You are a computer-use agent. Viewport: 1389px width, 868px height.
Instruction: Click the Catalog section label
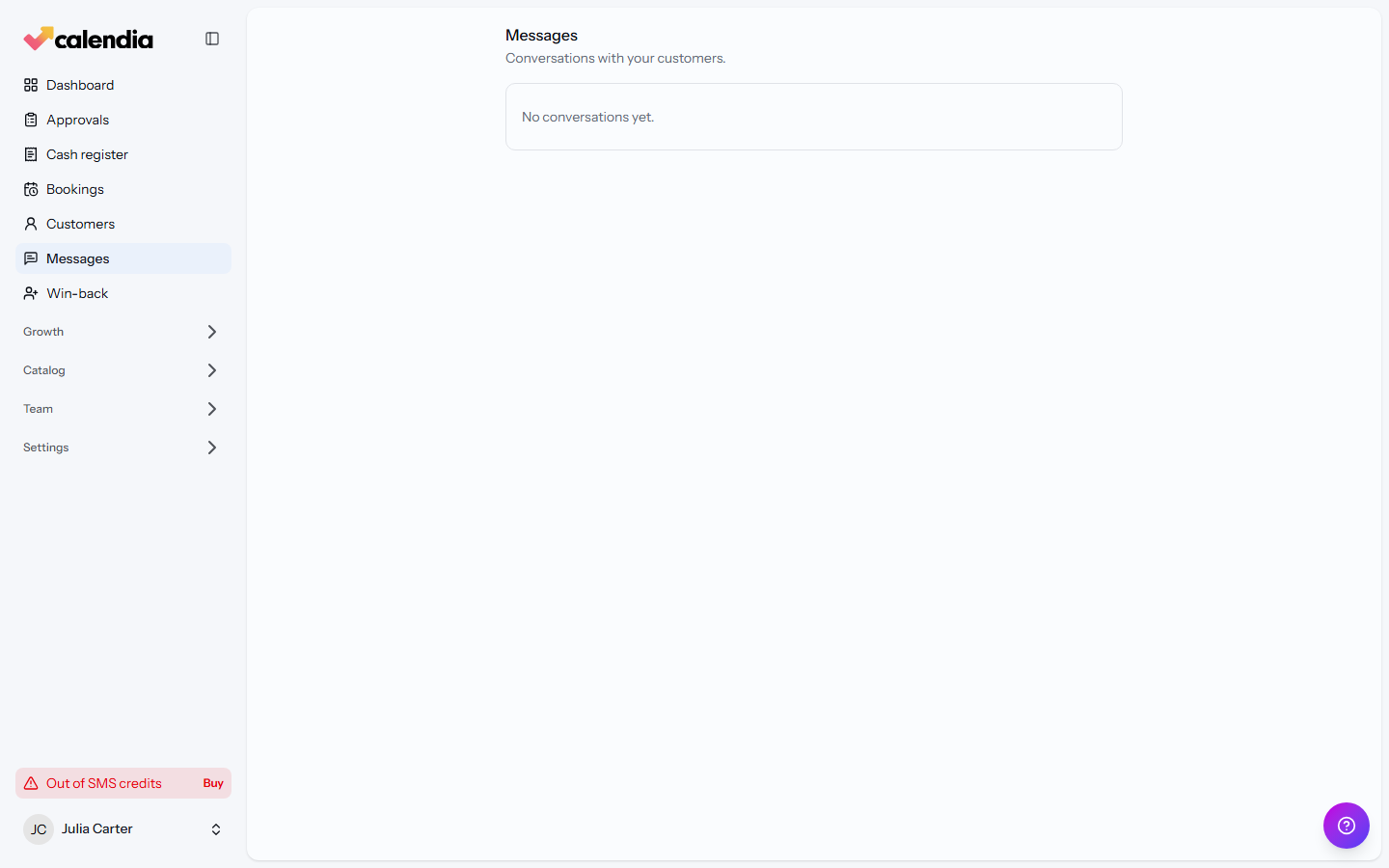44,370
